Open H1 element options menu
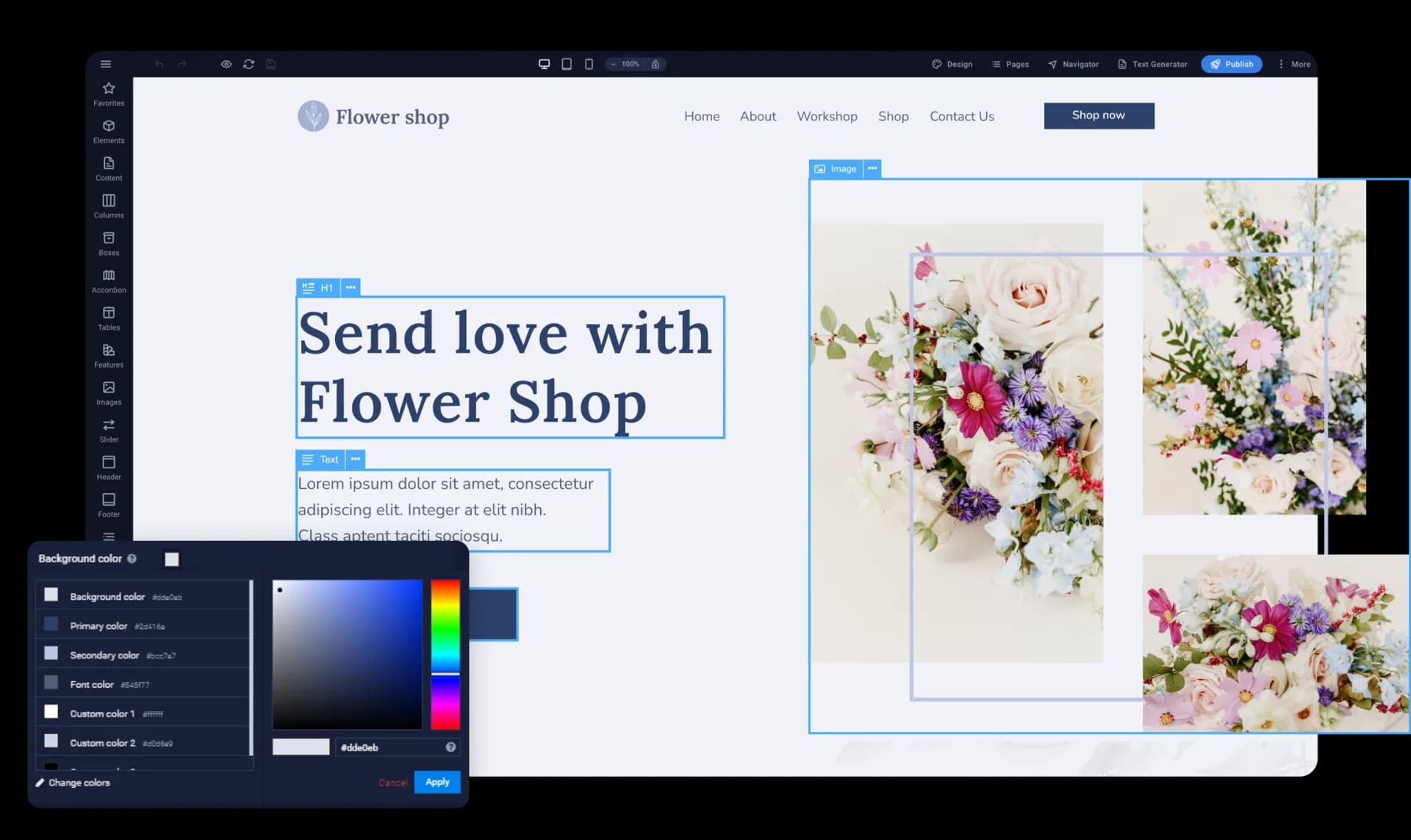This screenshot has width=1411, height=840. click(351, 287)
